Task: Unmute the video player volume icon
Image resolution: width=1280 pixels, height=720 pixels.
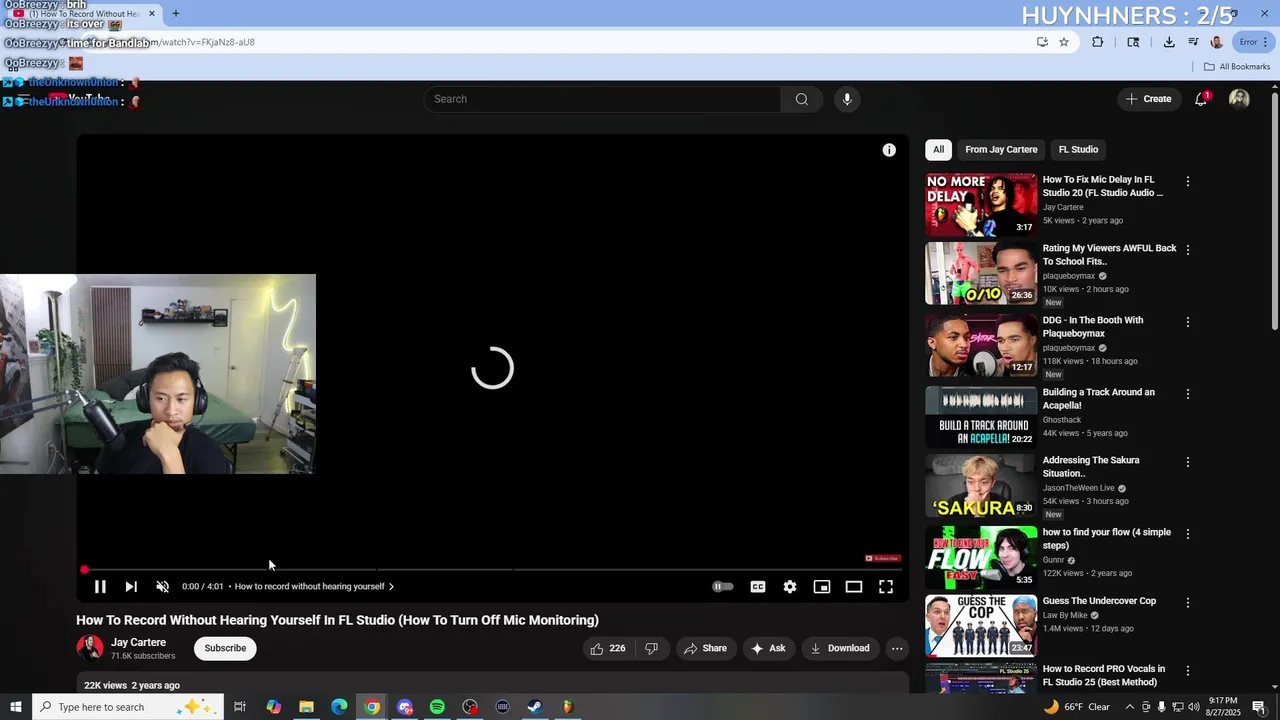Action: 163,587
